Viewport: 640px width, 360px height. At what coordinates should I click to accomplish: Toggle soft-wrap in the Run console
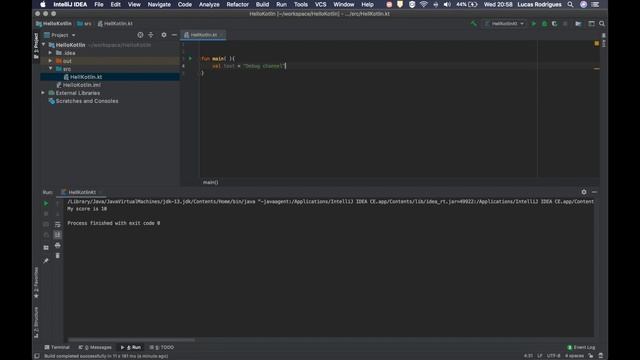[58, 224]
